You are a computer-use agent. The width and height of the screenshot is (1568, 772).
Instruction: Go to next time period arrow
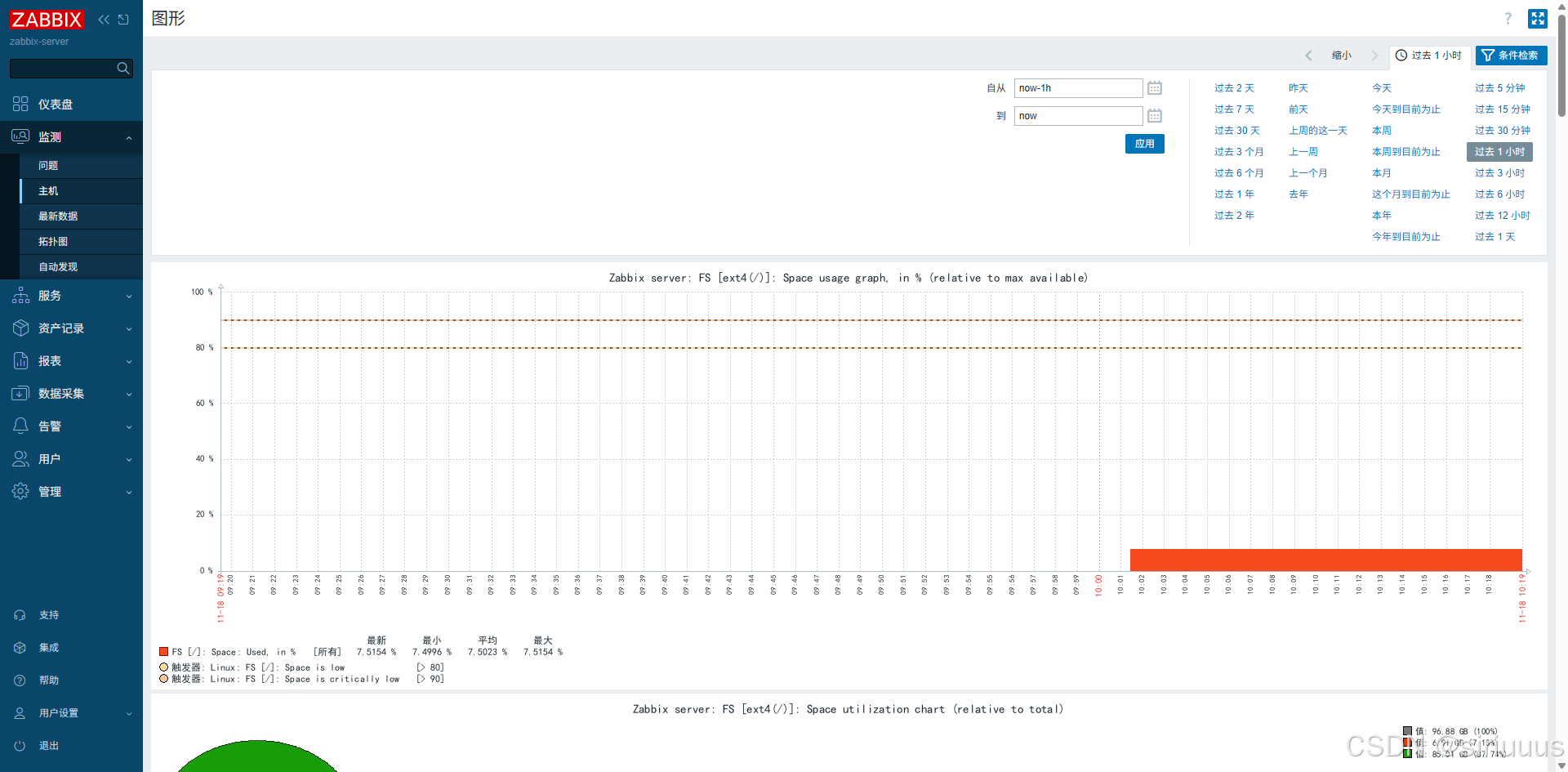pyautogui.click(x=1374, y=56)
